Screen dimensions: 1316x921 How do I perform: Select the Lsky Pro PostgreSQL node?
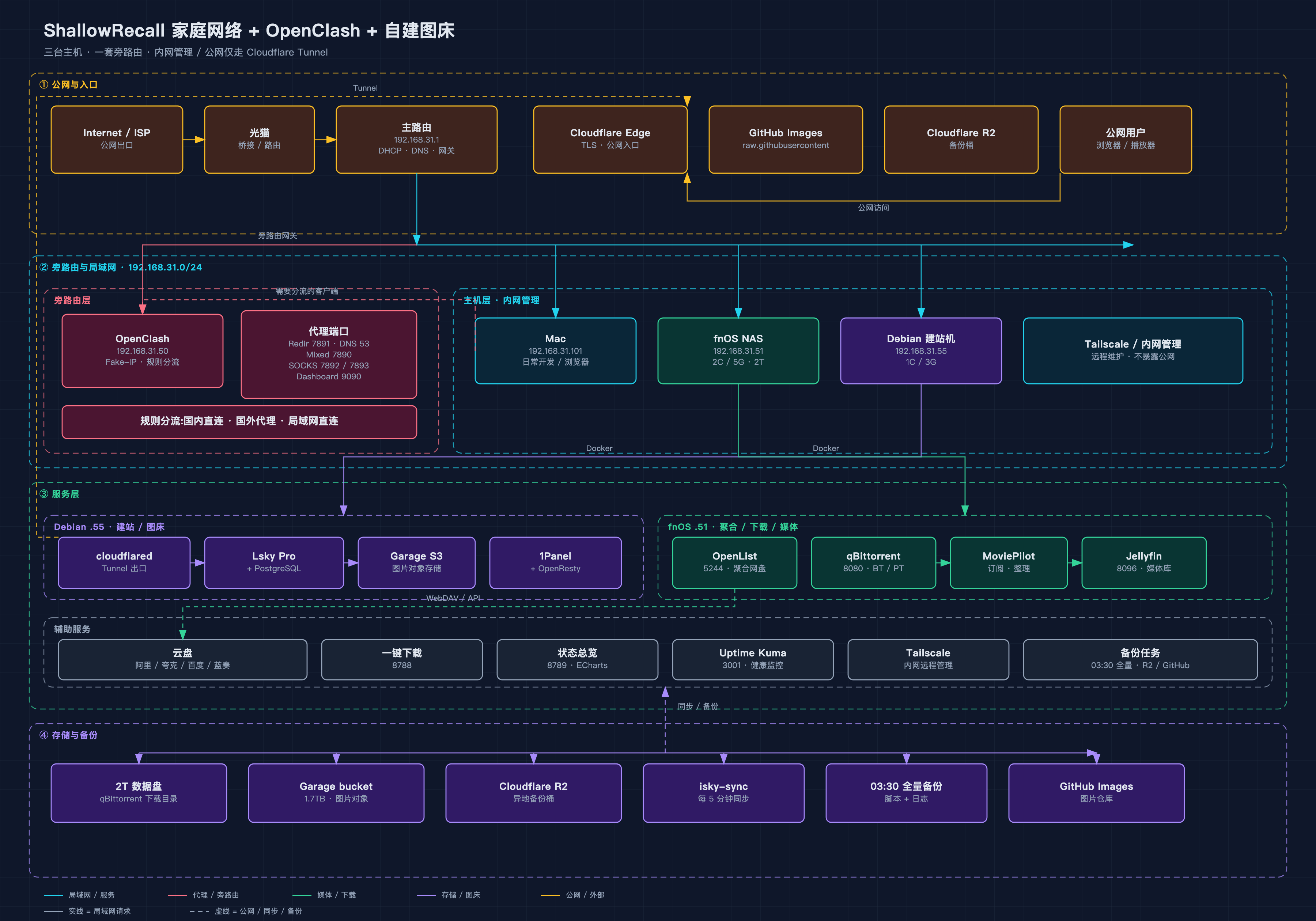274,563
